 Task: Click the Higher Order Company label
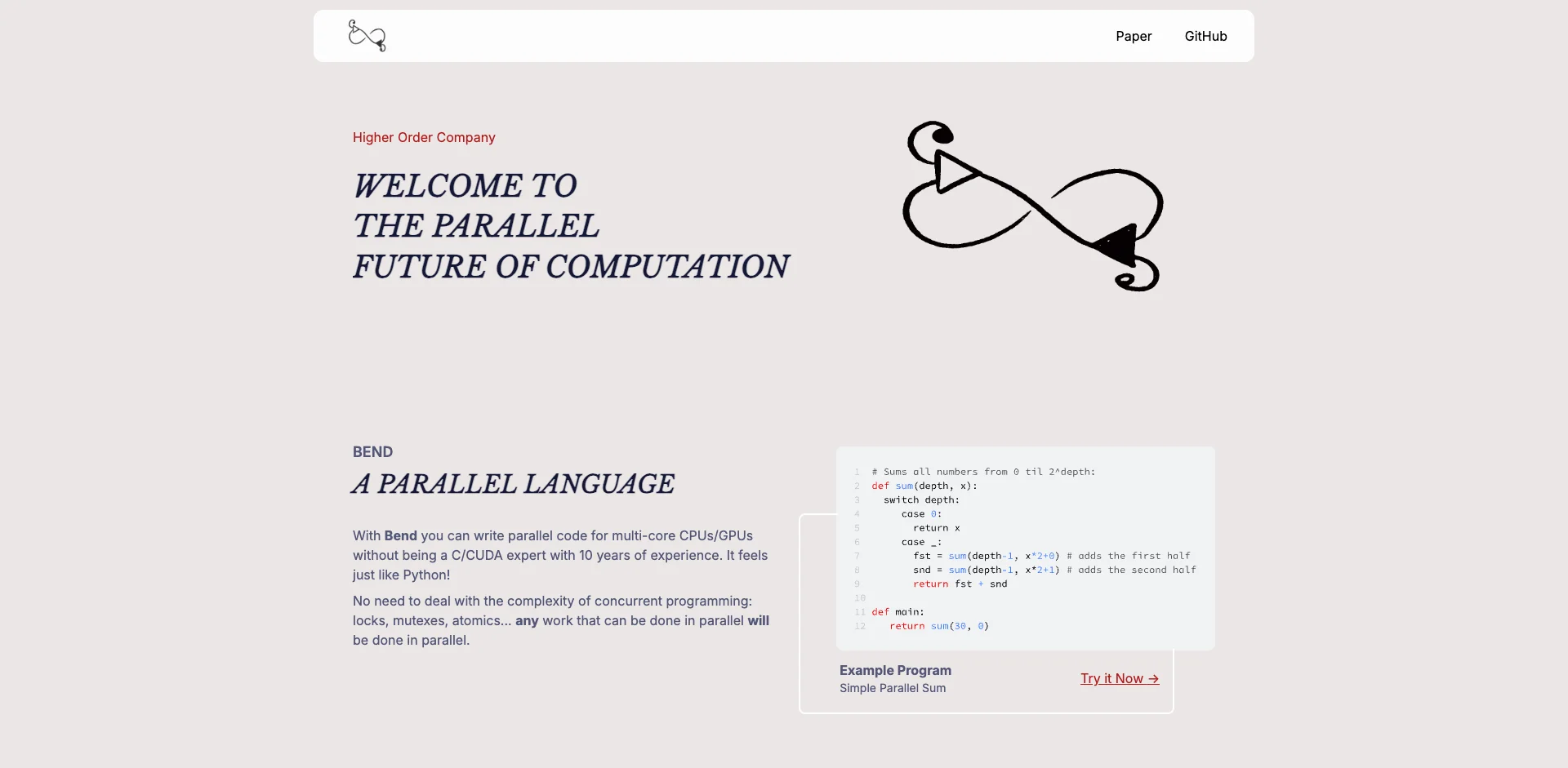424,137
